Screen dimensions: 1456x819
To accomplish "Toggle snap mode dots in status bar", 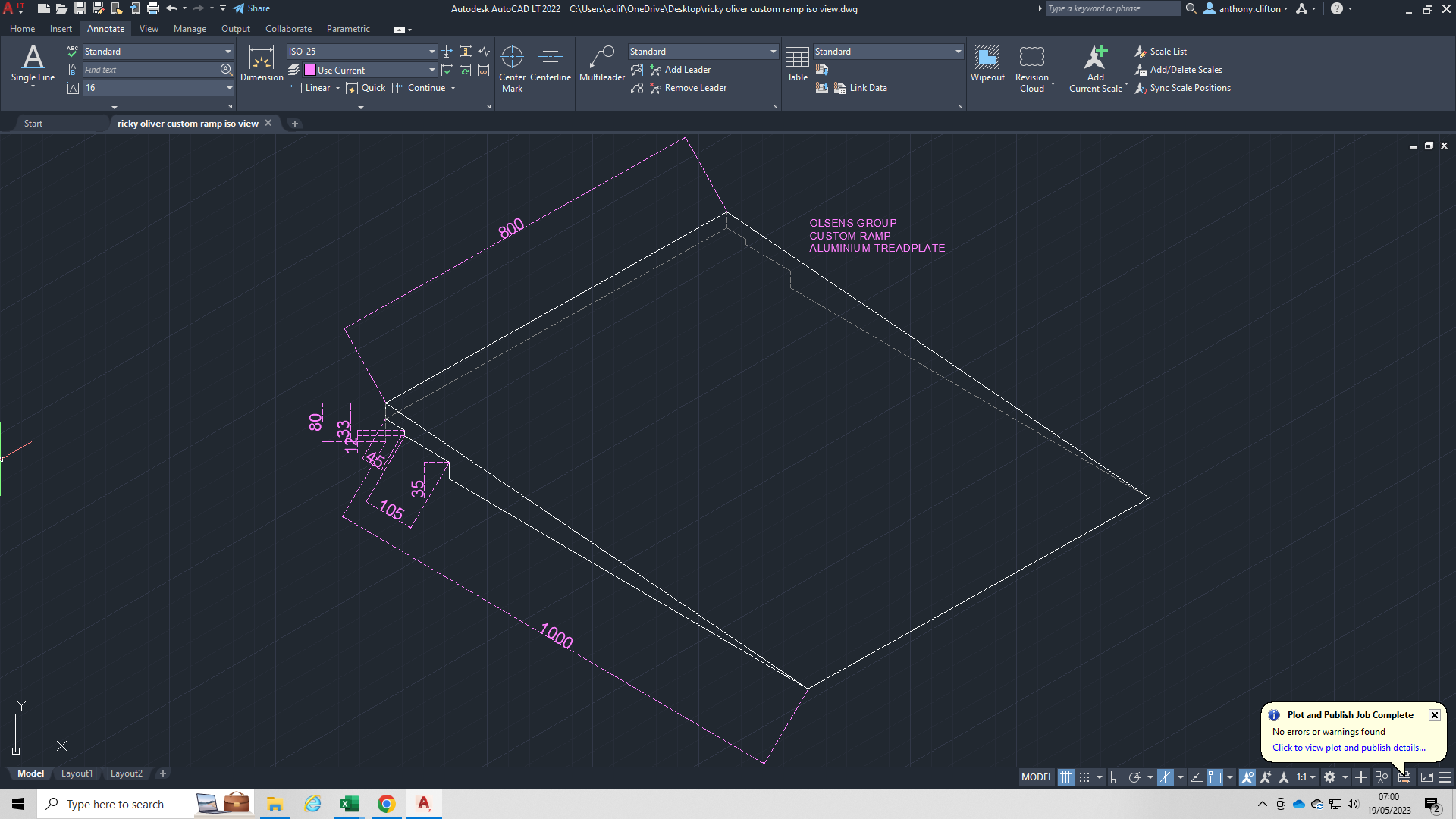I will (x=1084, y=777).
